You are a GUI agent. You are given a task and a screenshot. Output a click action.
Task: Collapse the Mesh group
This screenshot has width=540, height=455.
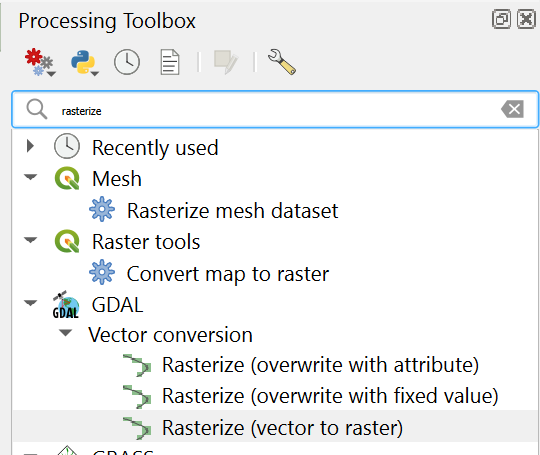[x=30, y=177]
